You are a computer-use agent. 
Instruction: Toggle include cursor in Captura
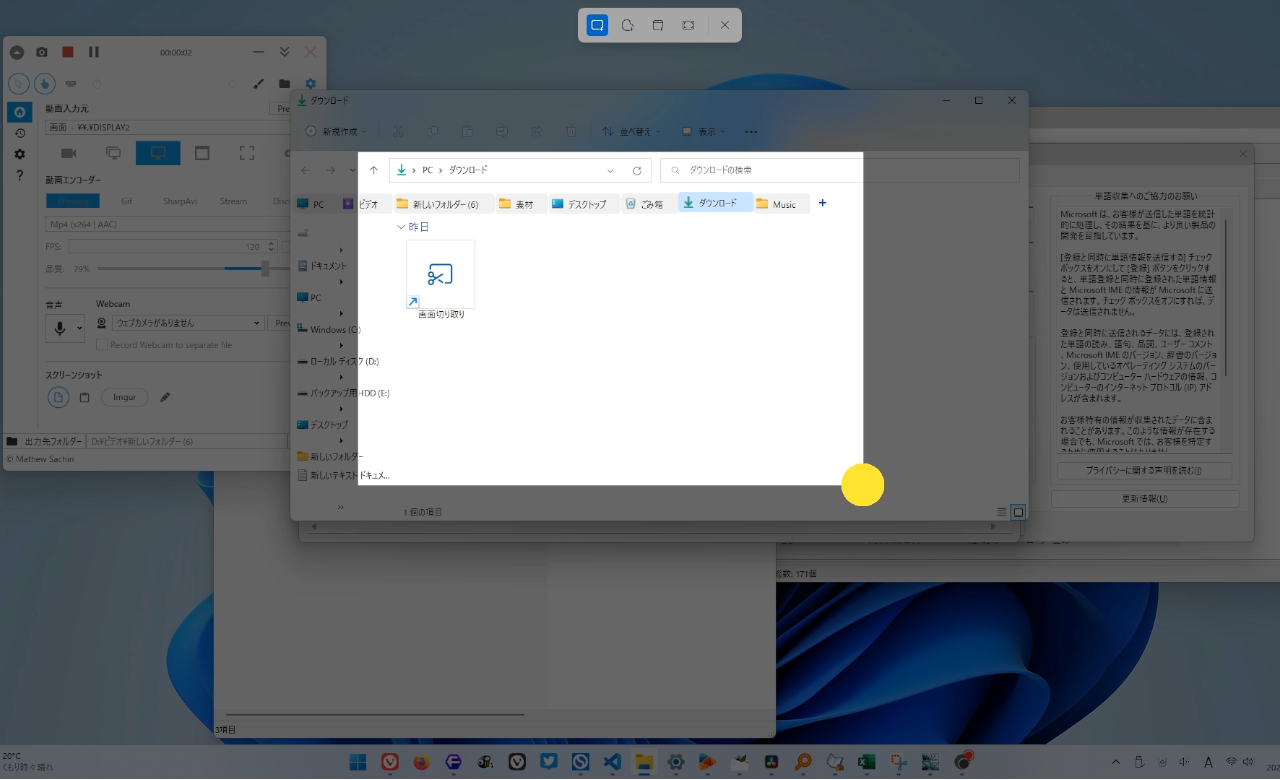pos(19,84)
